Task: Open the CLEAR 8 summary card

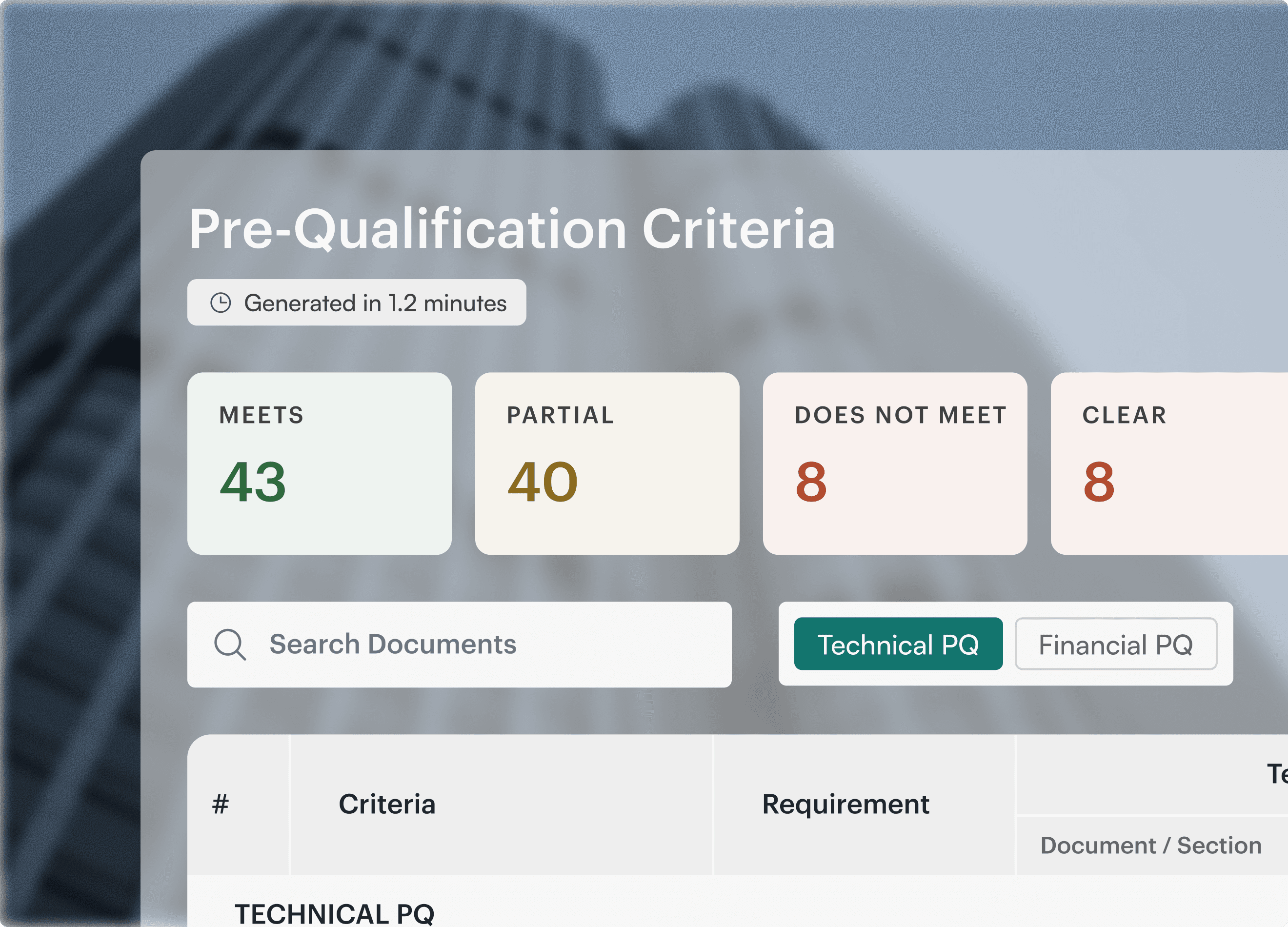Action: pyautogui.click(x=1169, y=463)
